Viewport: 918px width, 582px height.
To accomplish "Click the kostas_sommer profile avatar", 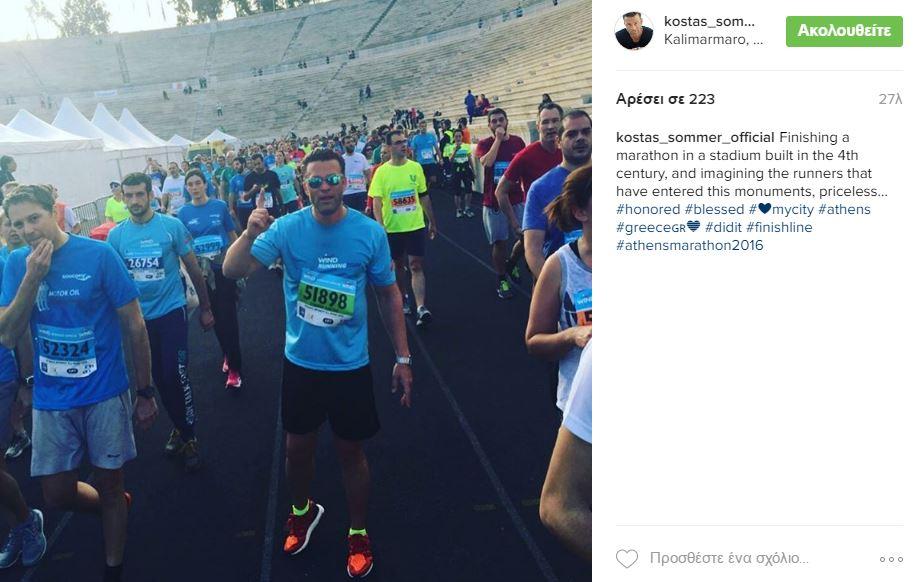I will coord(634,30).
